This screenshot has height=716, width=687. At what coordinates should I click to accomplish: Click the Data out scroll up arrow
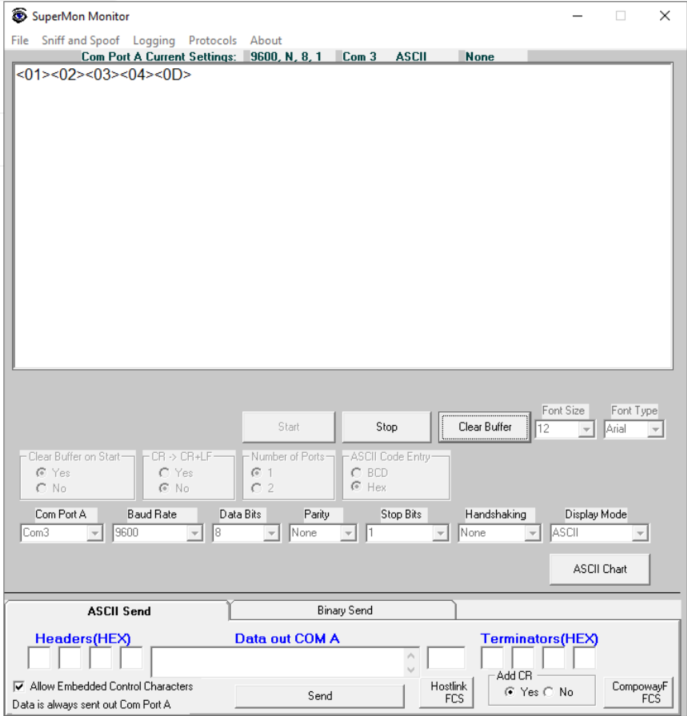[411, 656]
